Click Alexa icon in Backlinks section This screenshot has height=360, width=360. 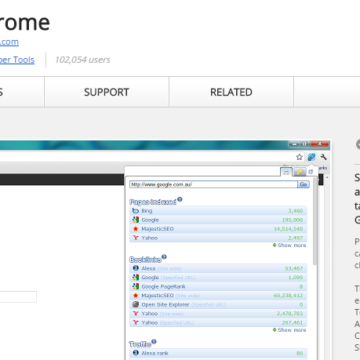tap(135, 268)
